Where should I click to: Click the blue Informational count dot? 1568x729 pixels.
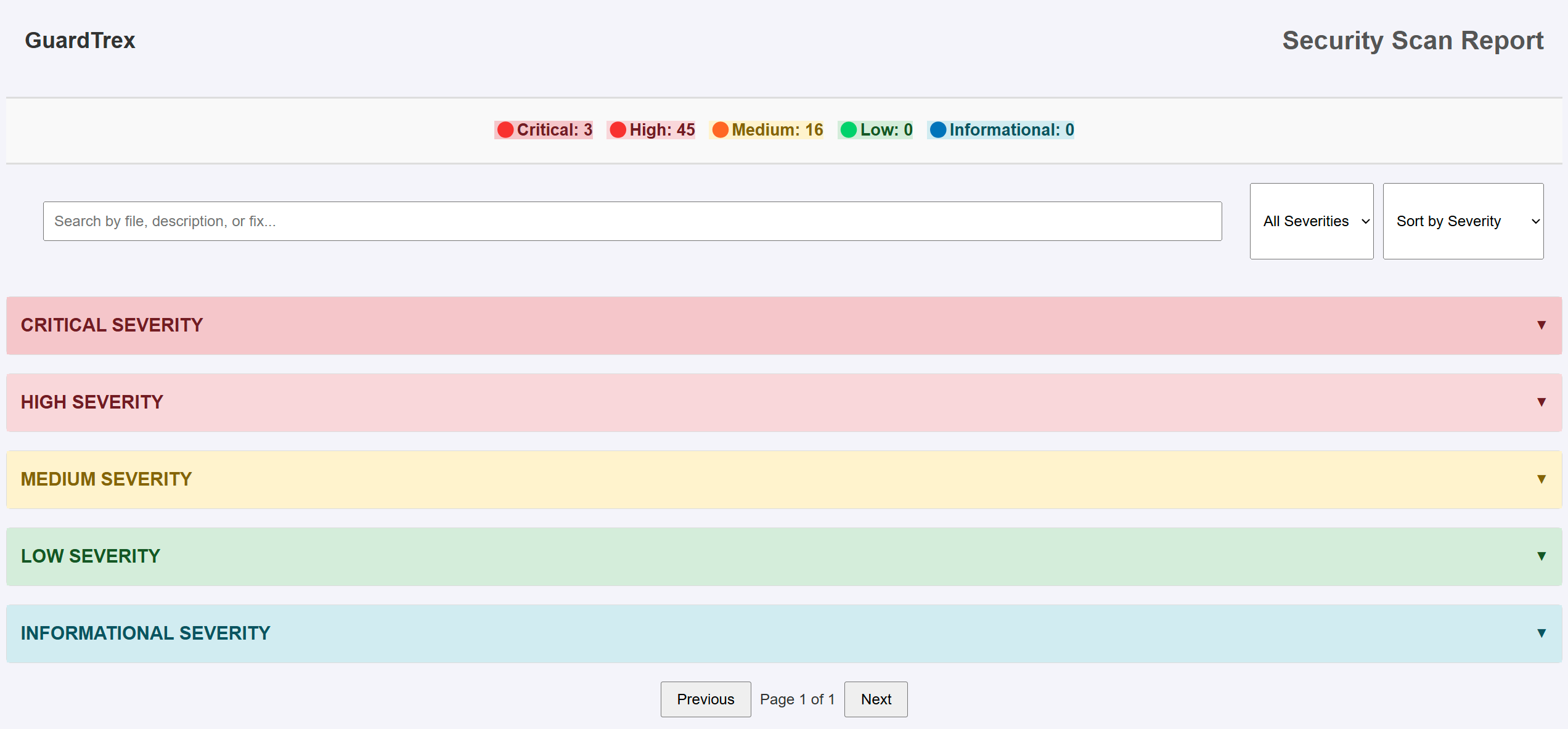point(937,130)
